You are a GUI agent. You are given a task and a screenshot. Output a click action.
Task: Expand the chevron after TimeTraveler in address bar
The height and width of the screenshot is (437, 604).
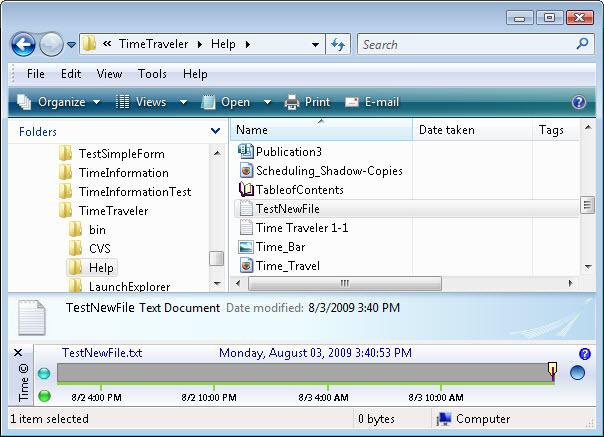[200, 45]
